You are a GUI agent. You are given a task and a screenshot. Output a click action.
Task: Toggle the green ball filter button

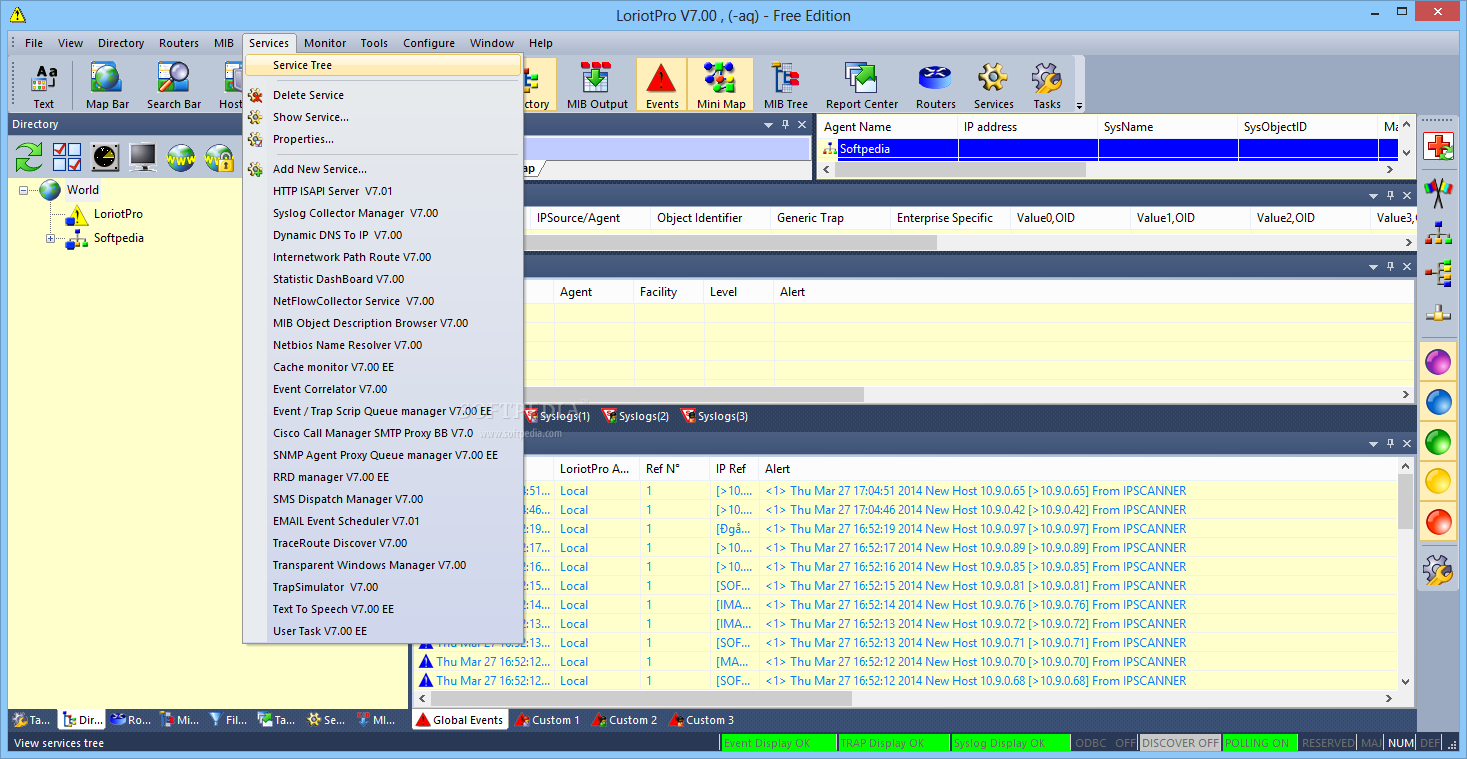pos(1438,442)
